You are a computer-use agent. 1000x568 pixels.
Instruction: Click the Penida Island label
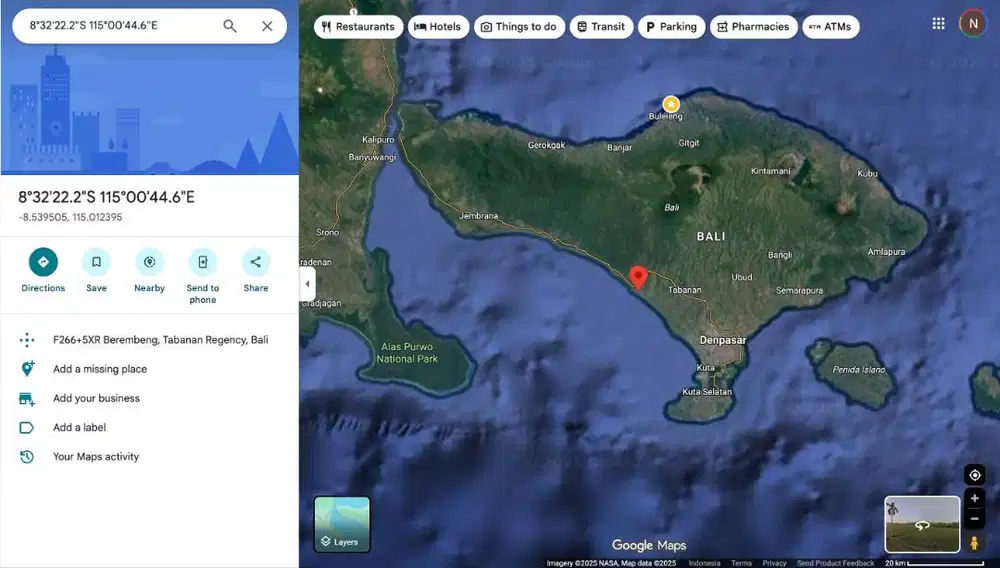858,369
